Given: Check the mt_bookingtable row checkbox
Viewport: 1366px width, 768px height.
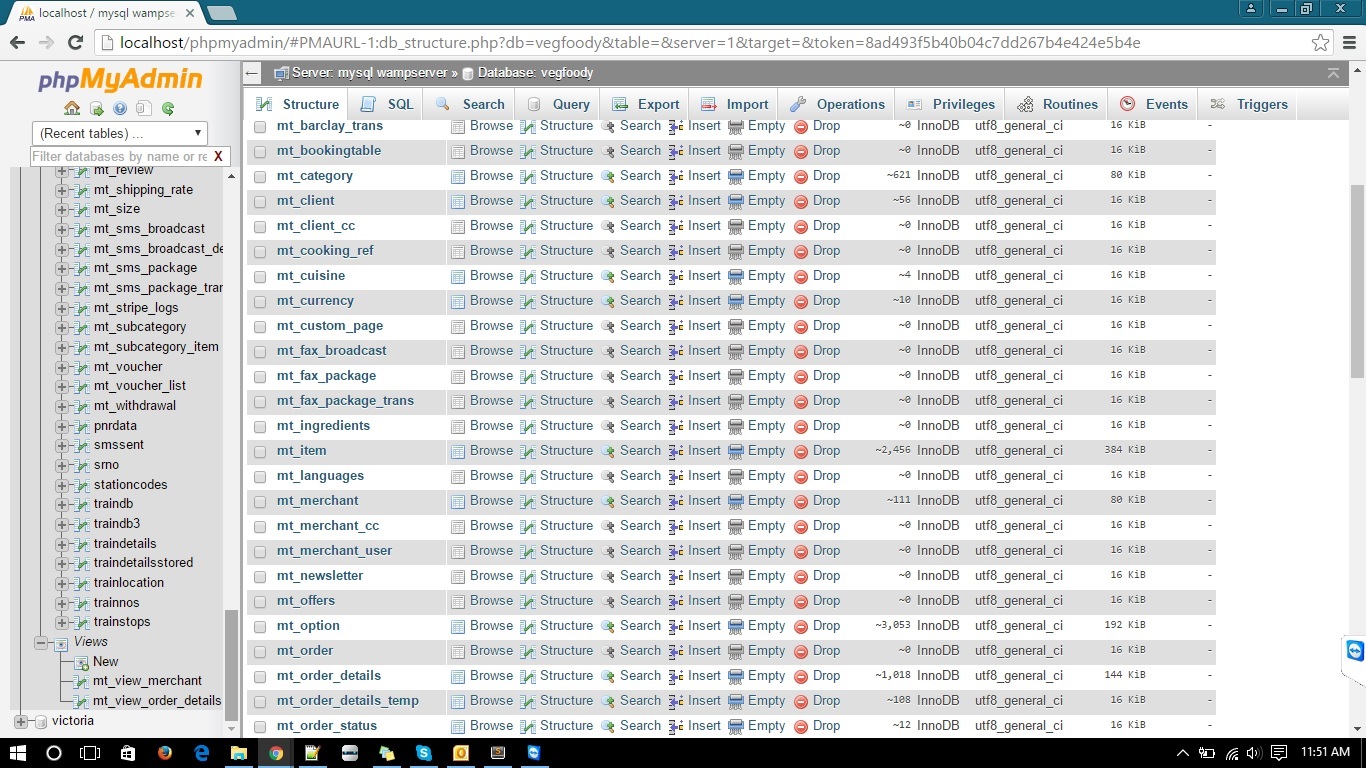Looking at the screenshot, I should point(260,152).
